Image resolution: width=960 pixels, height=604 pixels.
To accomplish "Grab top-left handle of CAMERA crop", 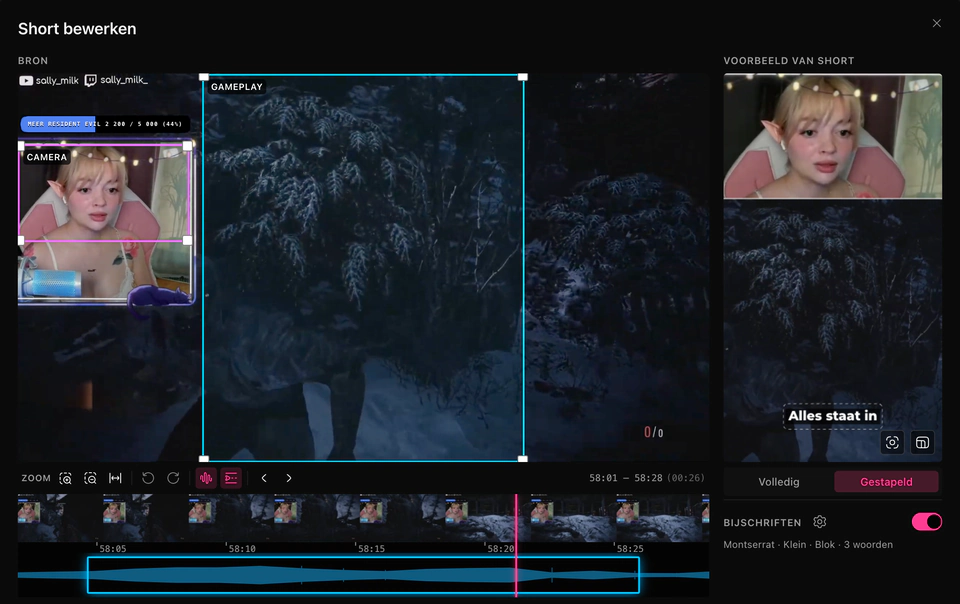I will point(21,146).
